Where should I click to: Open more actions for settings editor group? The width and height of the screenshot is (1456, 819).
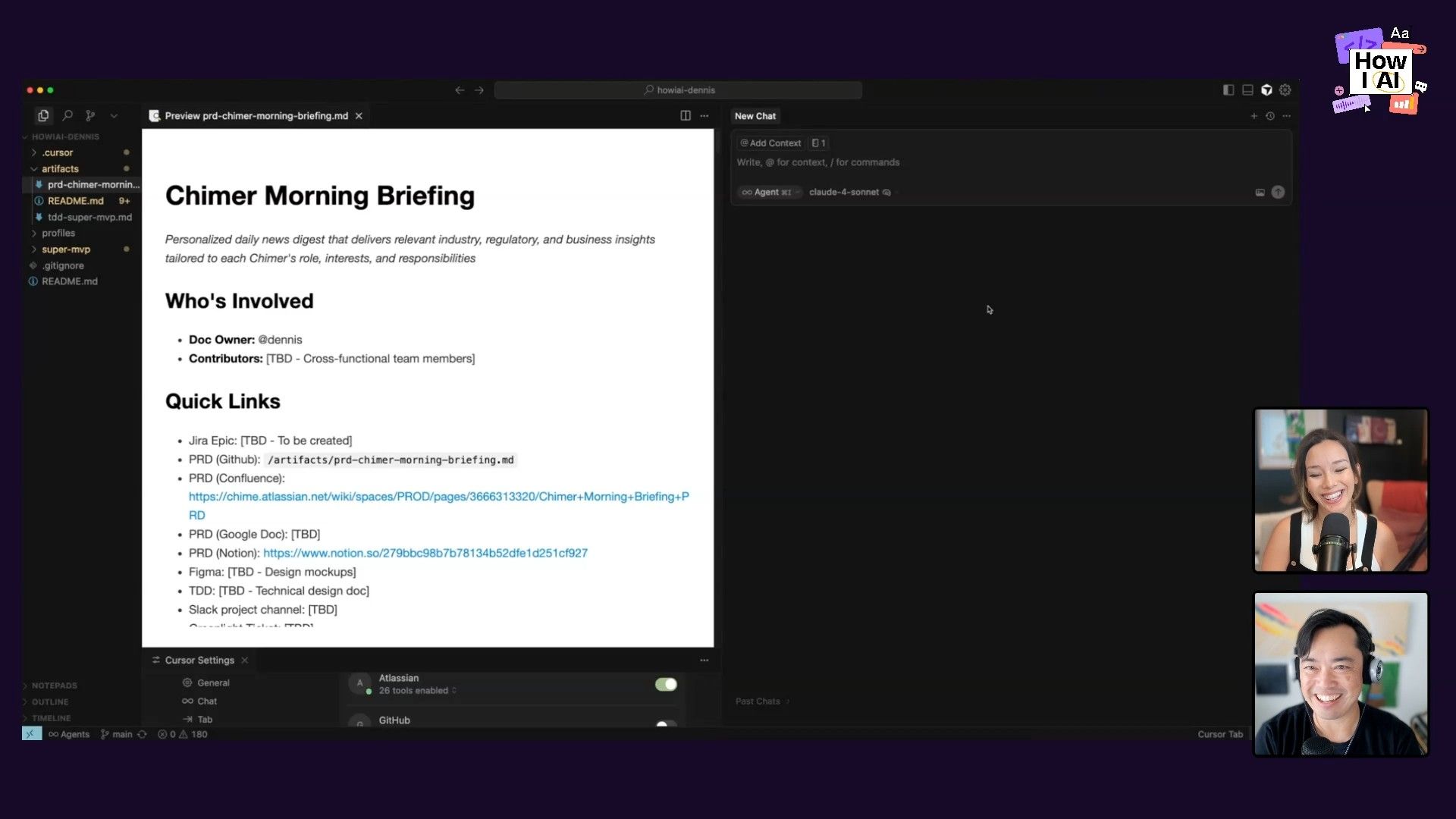[x=704, y=661]
